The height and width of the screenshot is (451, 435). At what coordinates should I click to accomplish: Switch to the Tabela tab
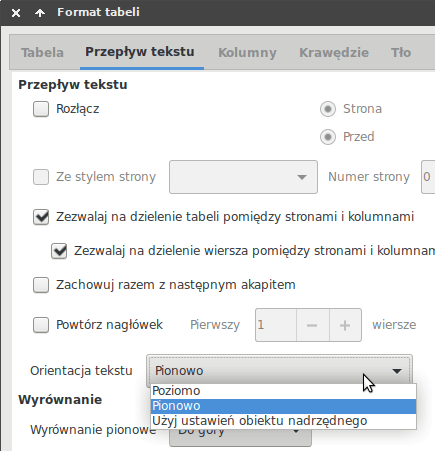click(42, 53)
